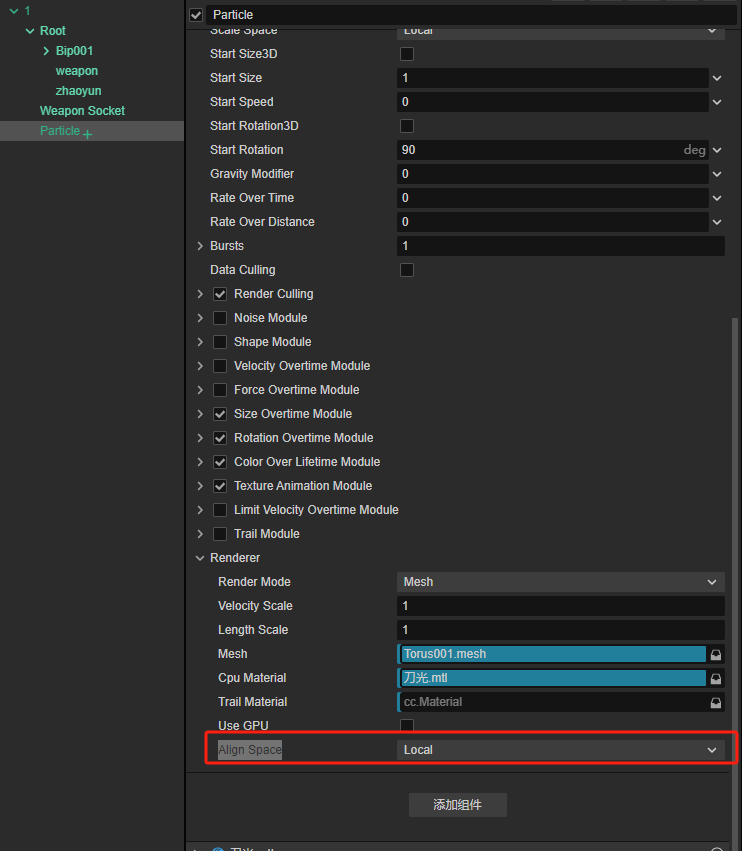Expand the Bip001 tree node
This screenshot has height=851, width=742.
(46, 51)
